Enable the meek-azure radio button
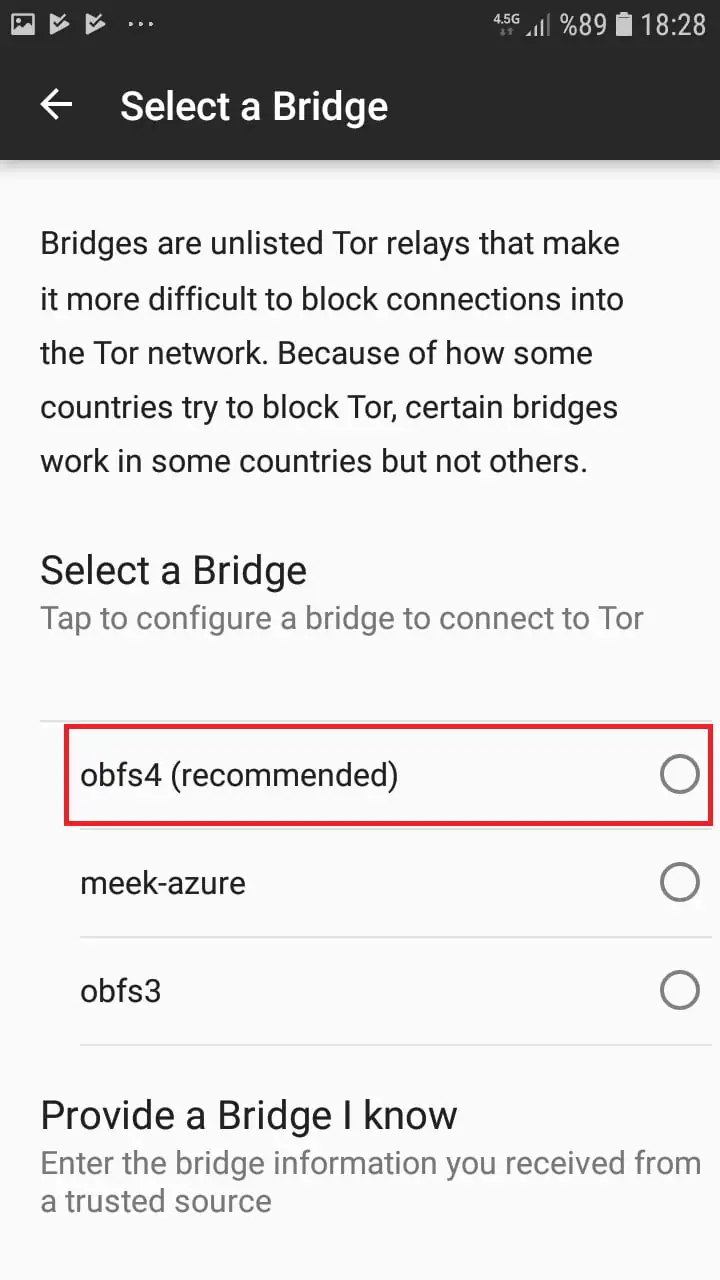Screen dimensions: 720x1280 point(679,882)
